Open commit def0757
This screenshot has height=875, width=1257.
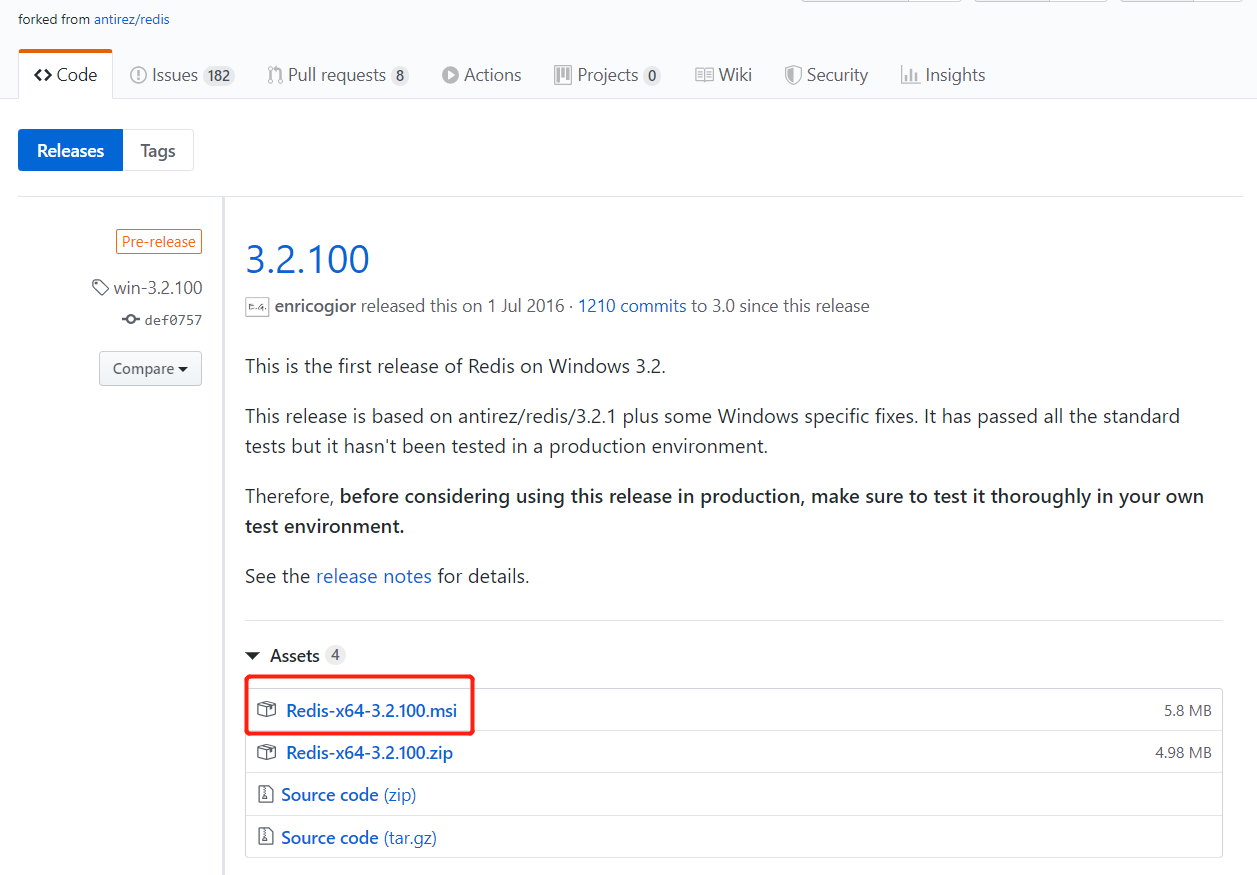[x=173, y=320]
